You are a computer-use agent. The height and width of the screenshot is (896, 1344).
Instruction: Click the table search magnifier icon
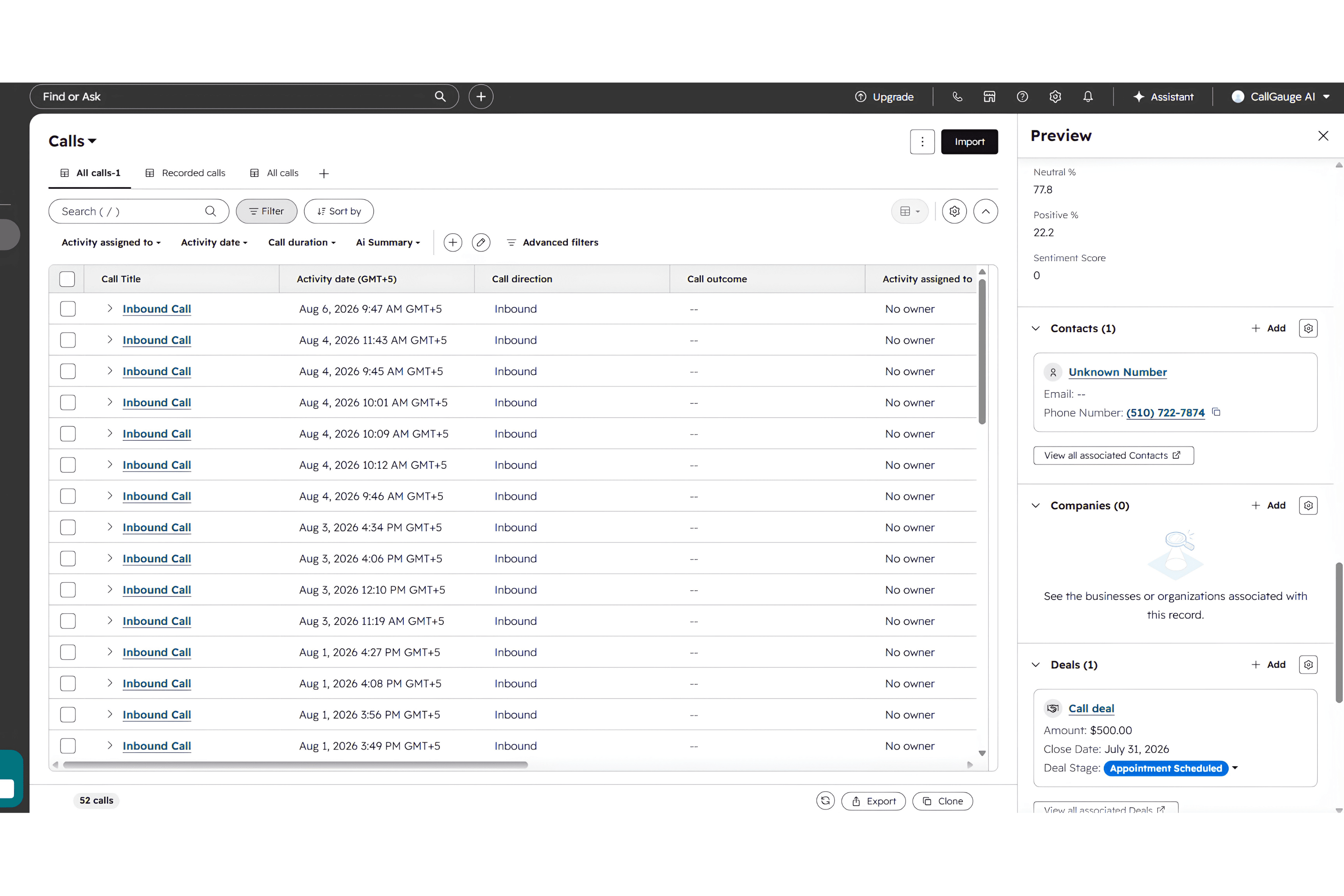click(x=210, y=211)
